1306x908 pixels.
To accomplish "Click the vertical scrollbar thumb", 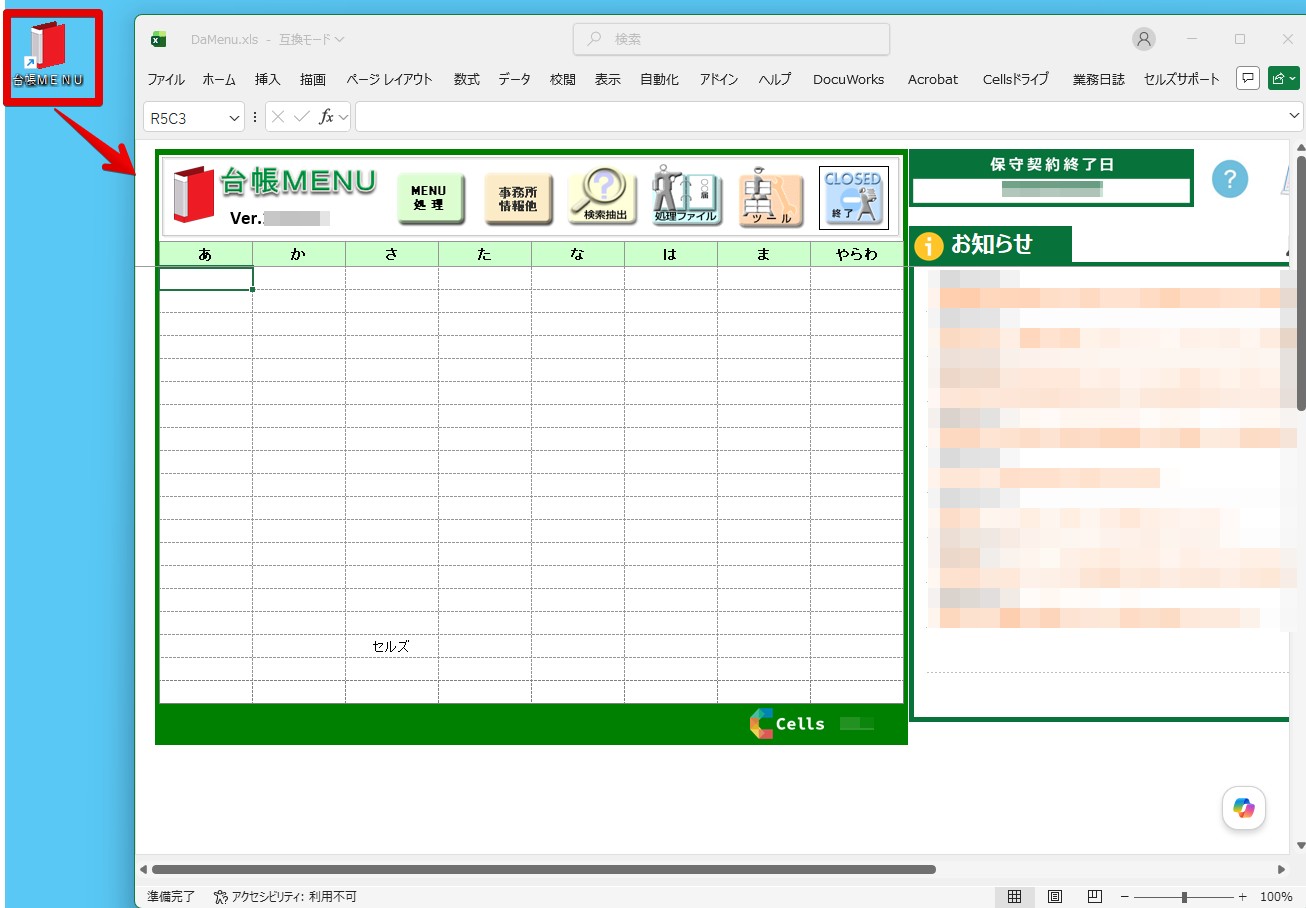I will coord(1300,283).
